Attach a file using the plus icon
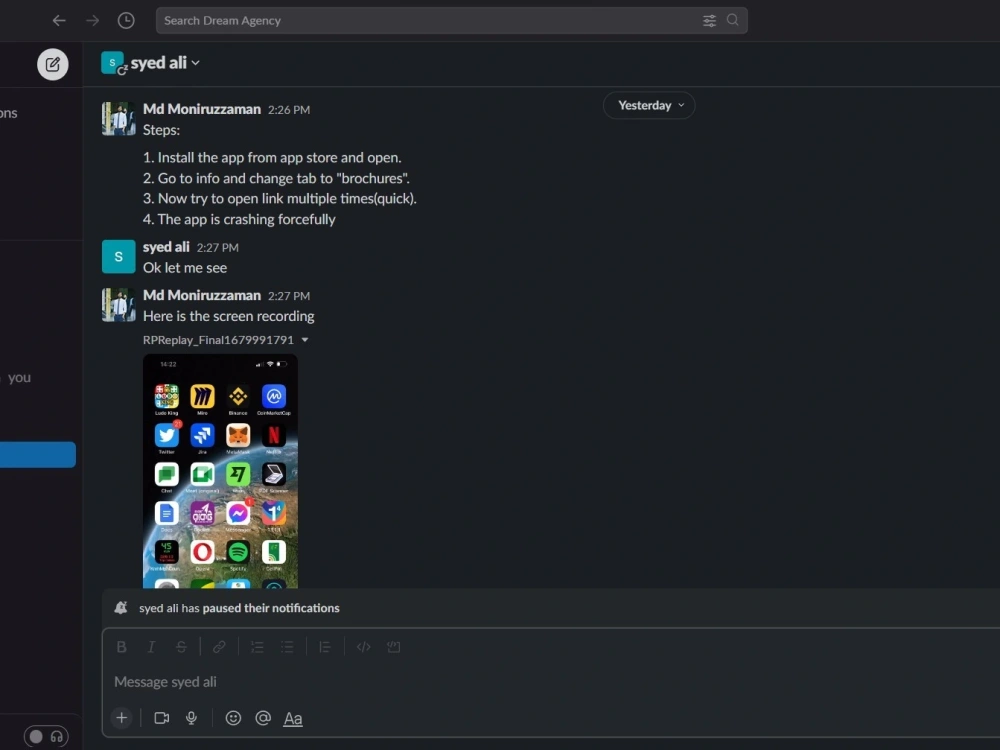1000x750 pixels. coord(121,718)
